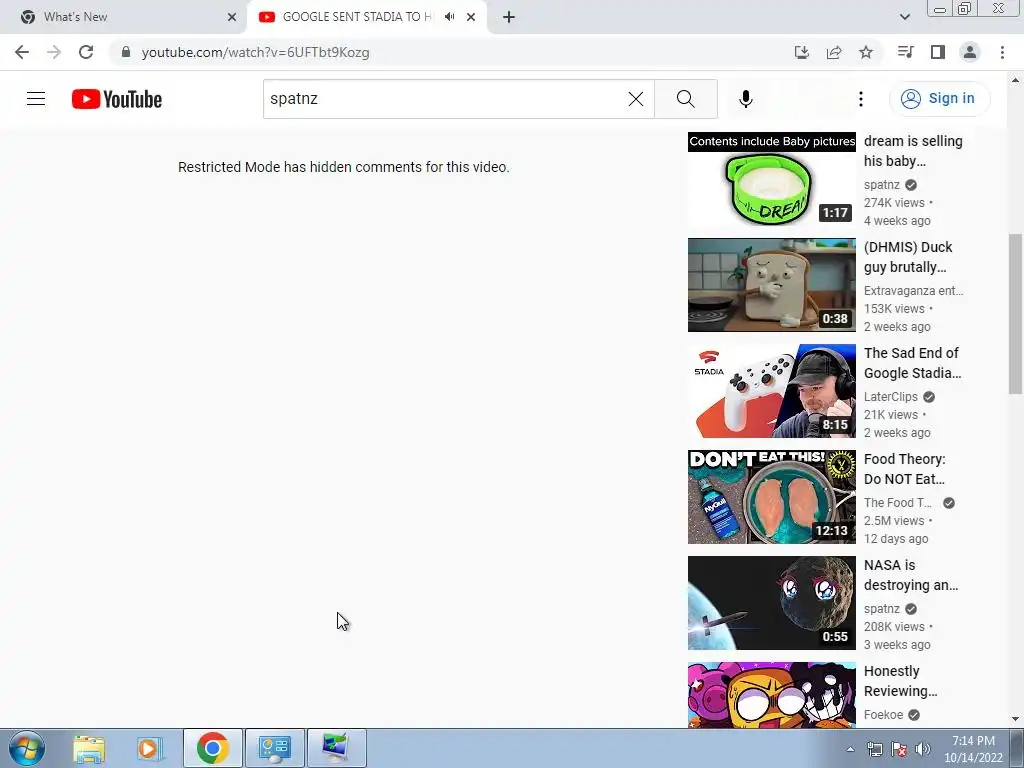This screenshot has width=1024, height=768.
Task: Click 'Food Theory: Do NOT Eat…' title
Action: pyautogui.click(x=904, y=469)
